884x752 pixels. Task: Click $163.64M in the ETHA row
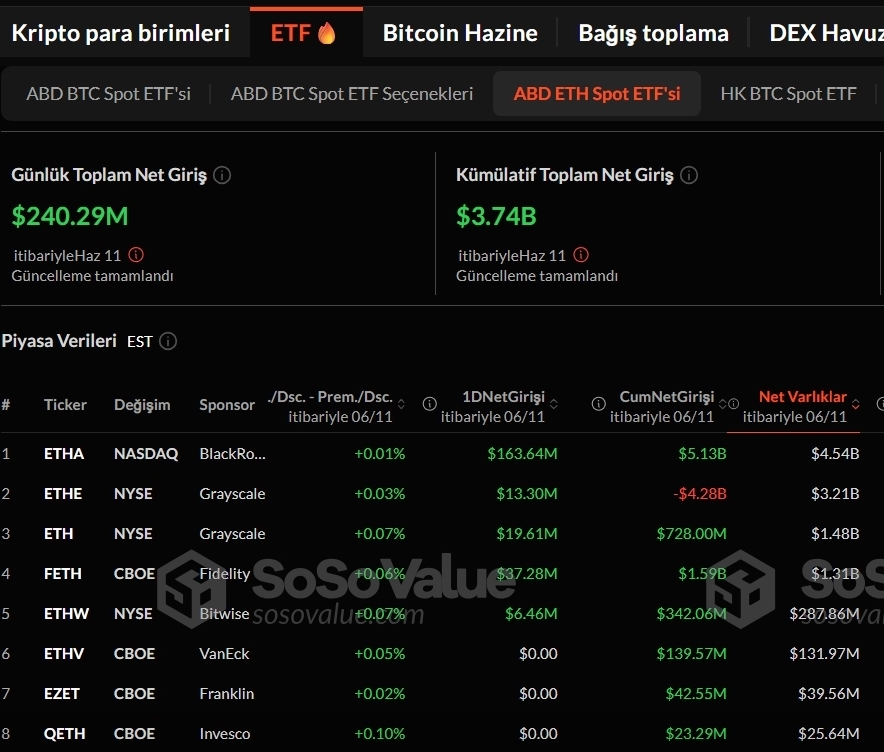point(522,454)
